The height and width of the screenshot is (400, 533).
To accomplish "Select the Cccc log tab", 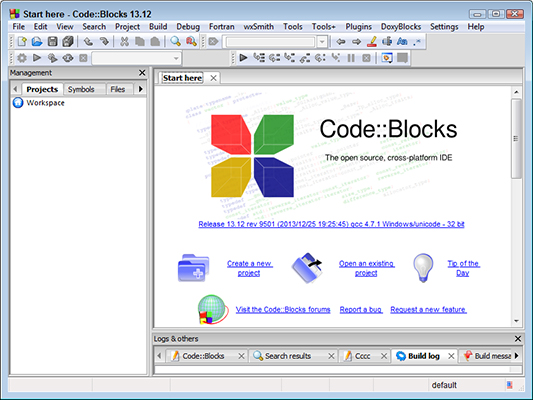I will tap(365, 356).
